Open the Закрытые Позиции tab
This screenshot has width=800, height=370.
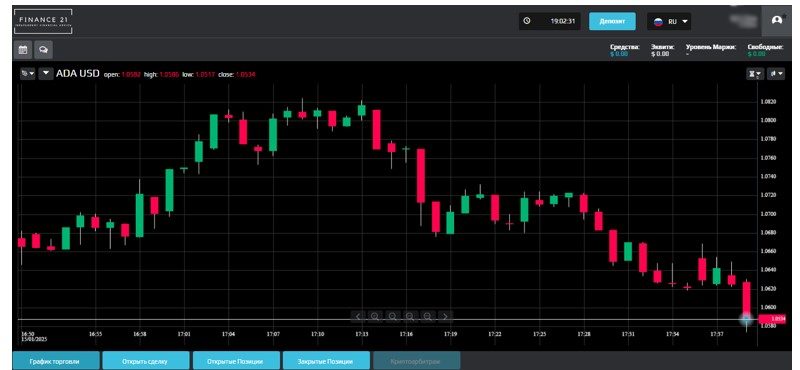326,361
